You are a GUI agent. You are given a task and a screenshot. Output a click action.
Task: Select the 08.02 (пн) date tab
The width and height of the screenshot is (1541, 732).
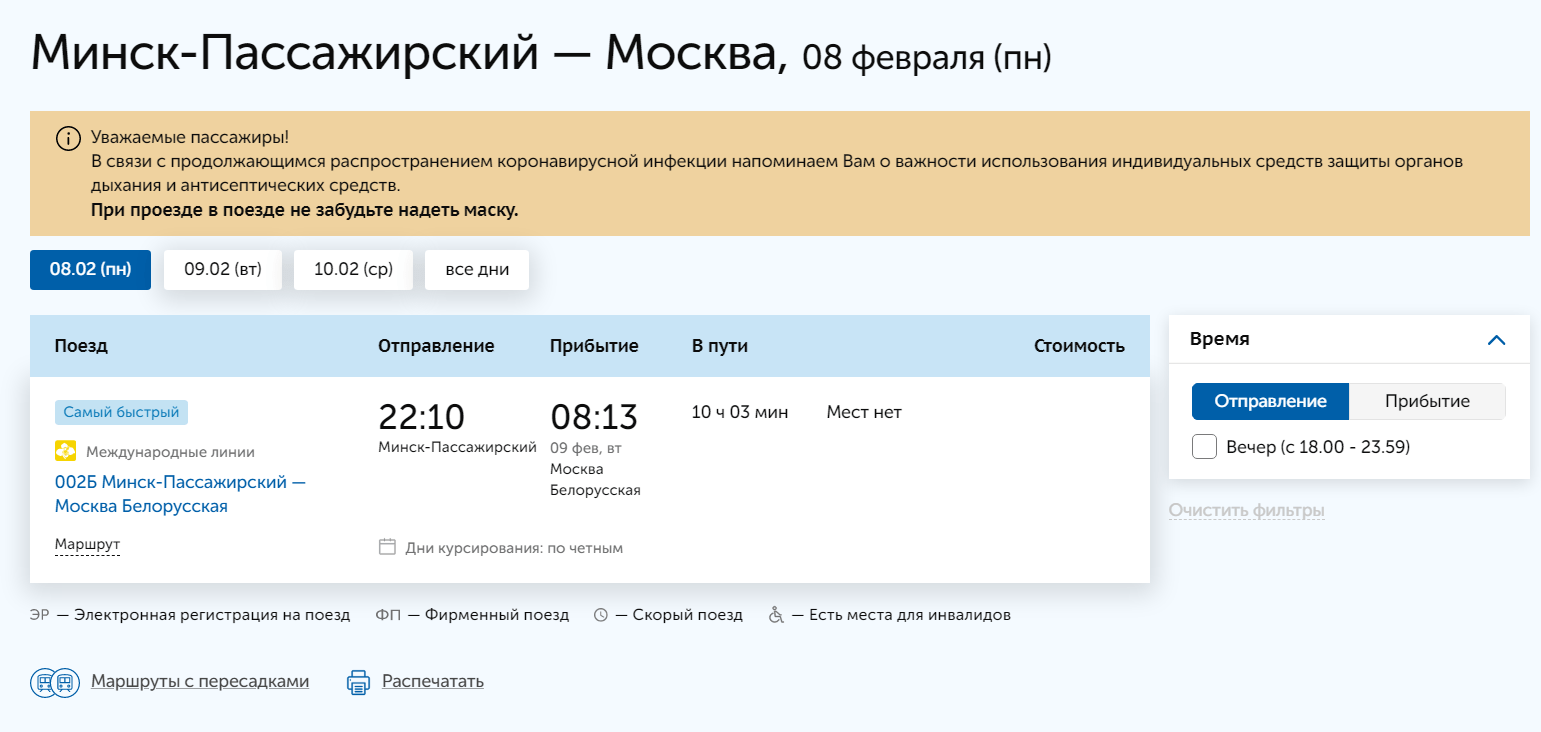[x=90, y=270]
